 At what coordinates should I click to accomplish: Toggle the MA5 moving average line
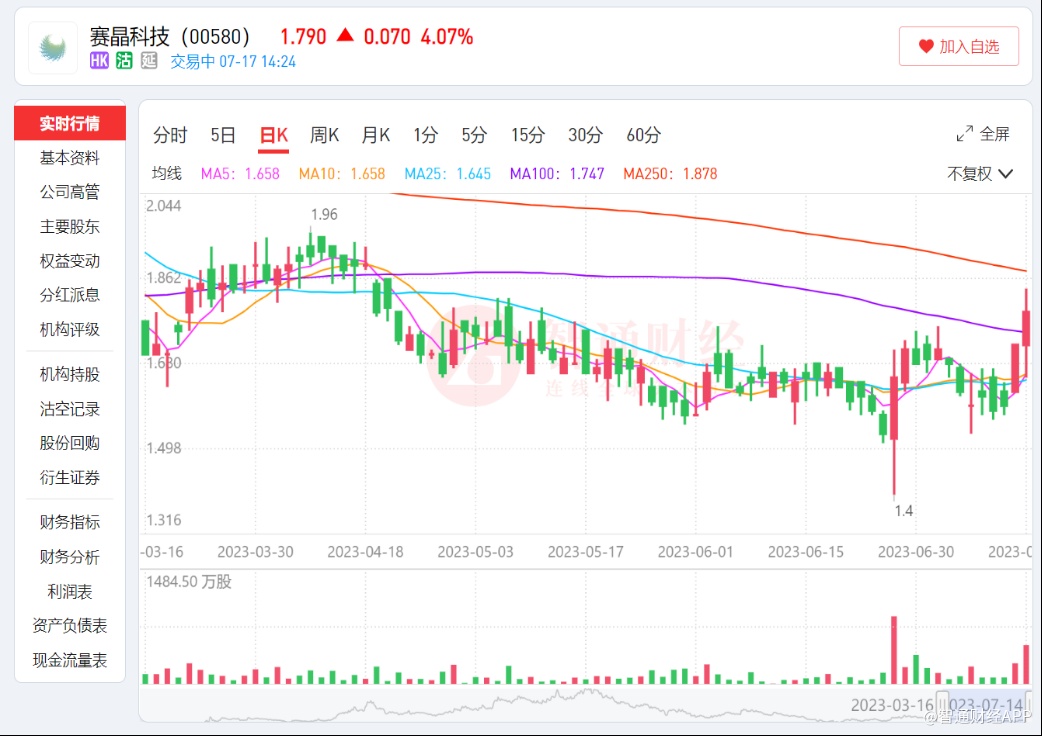[240, 173]
